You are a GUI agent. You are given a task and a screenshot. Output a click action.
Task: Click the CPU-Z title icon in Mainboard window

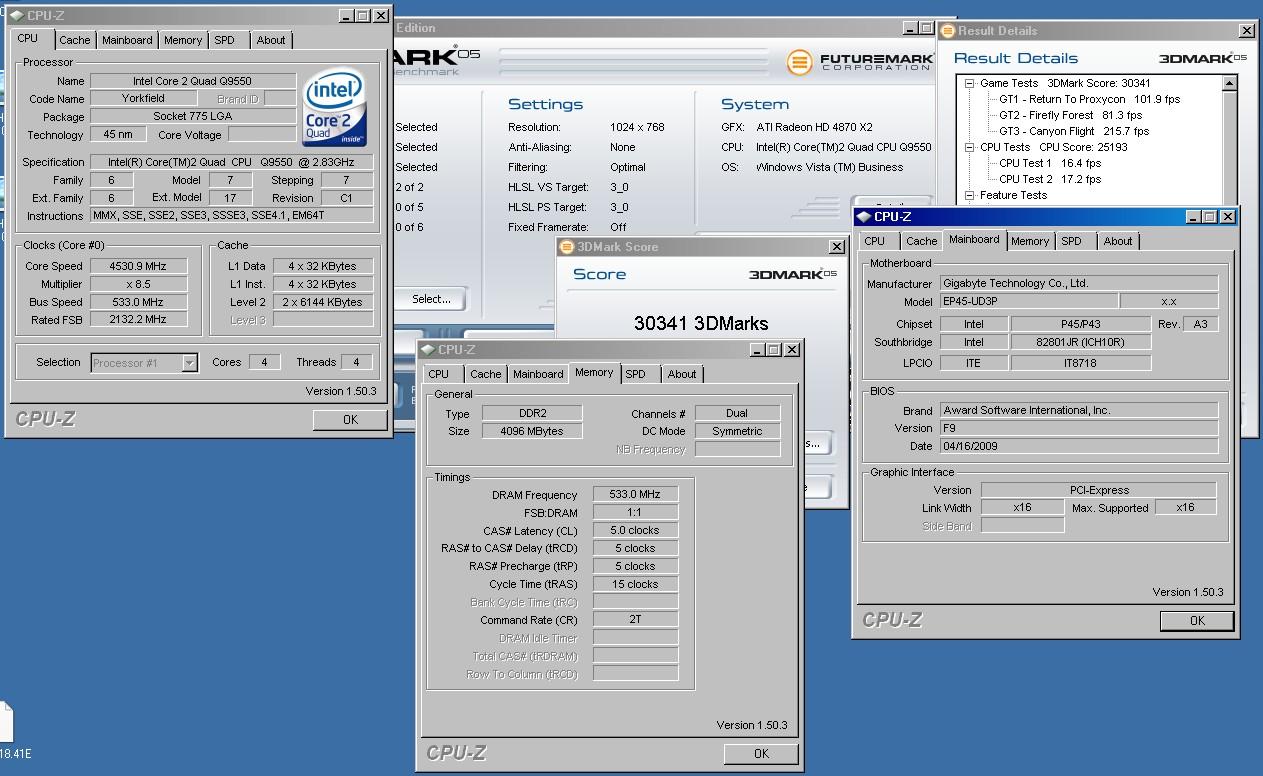(864, 217)
